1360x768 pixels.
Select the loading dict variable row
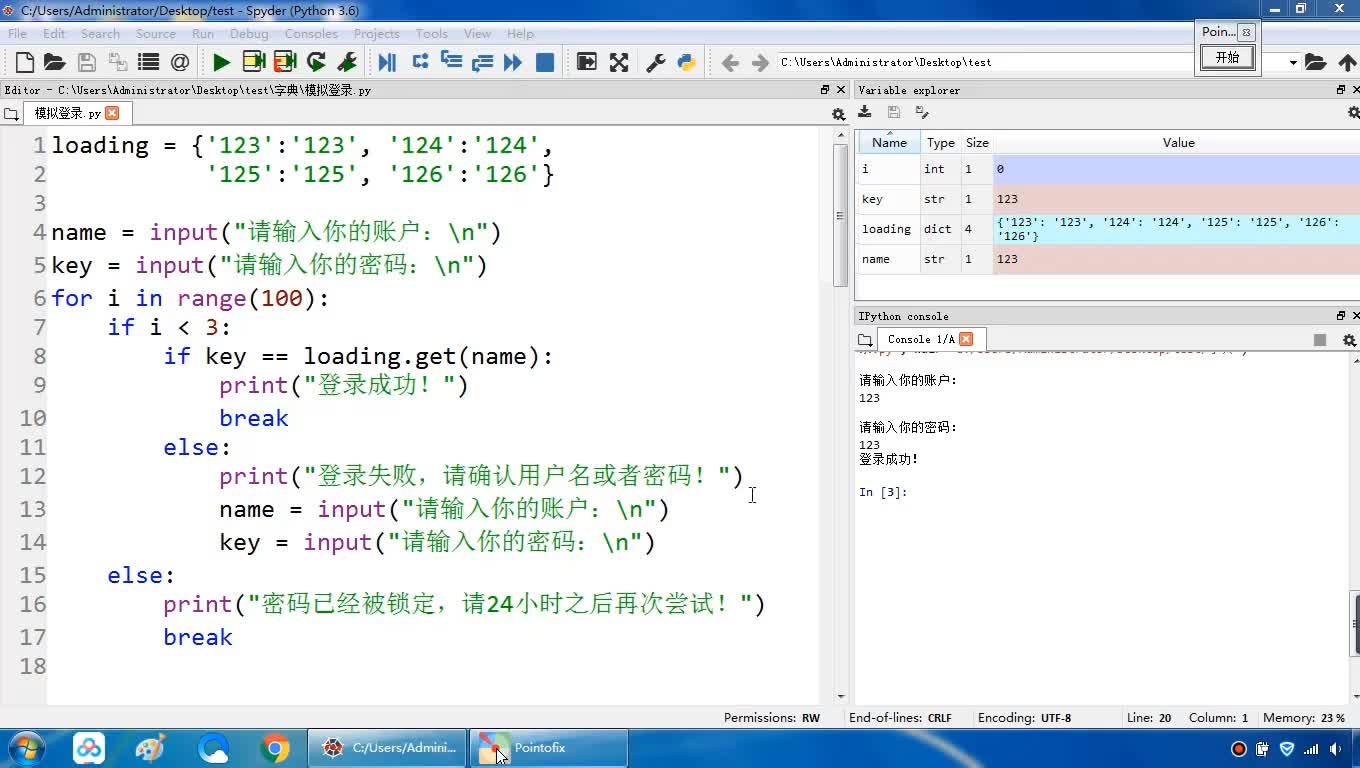[886, 229]
